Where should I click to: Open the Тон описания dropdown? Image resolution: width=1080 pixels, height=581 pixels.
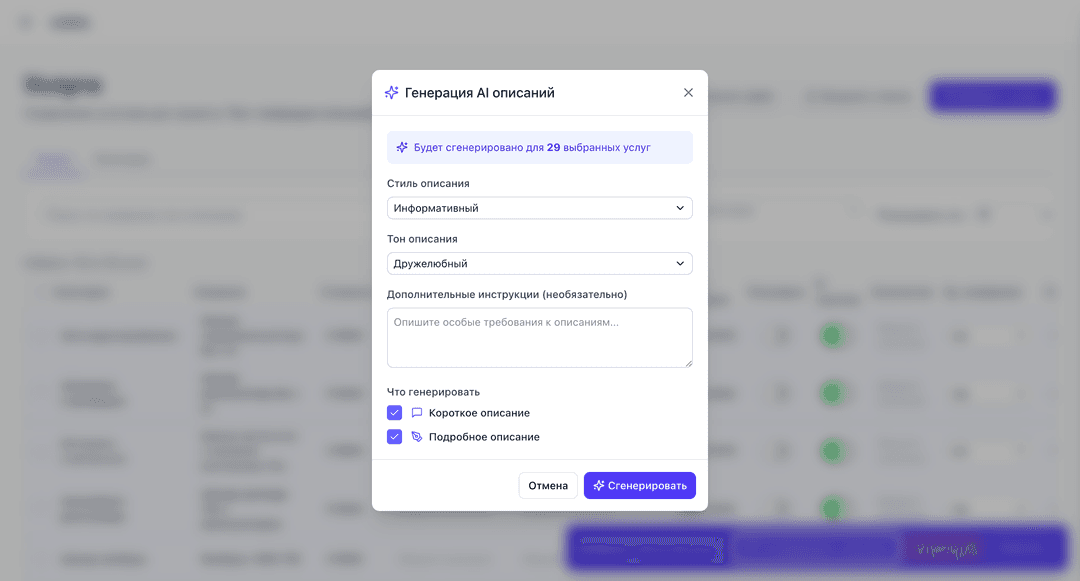540,263
